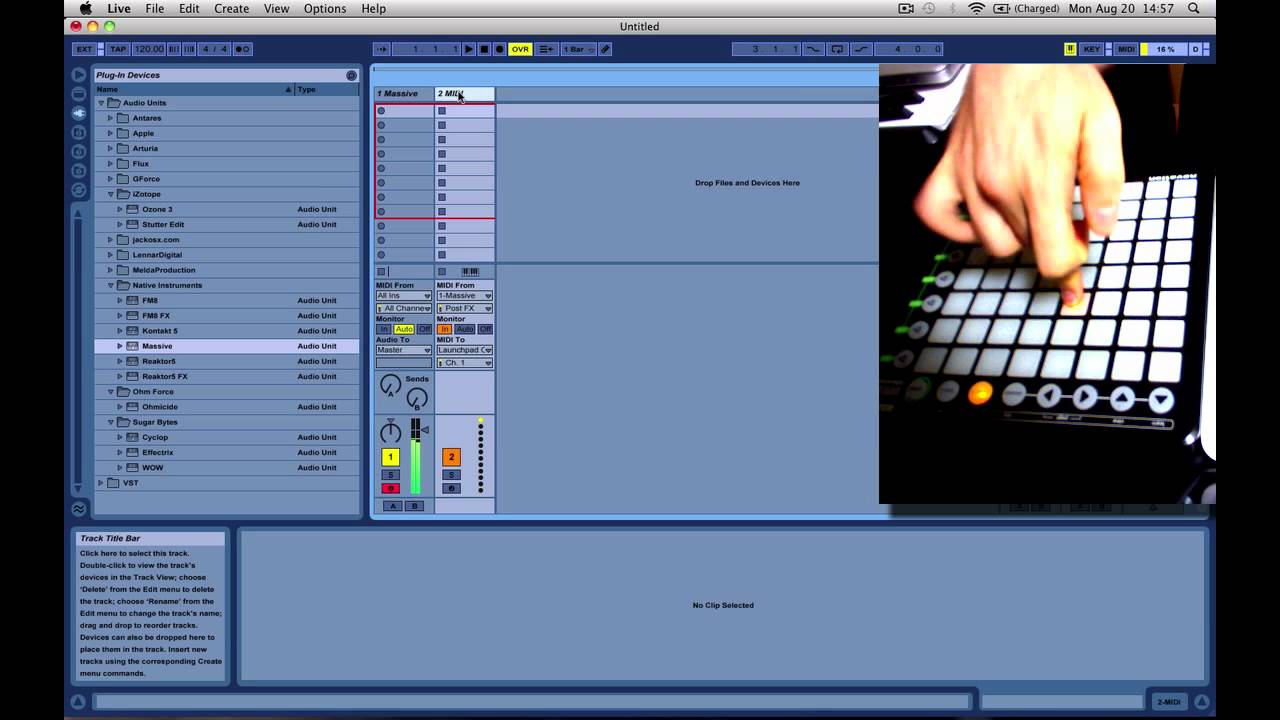Enable MIDI map mode

pyautogui.click(x=1126, y=49)
